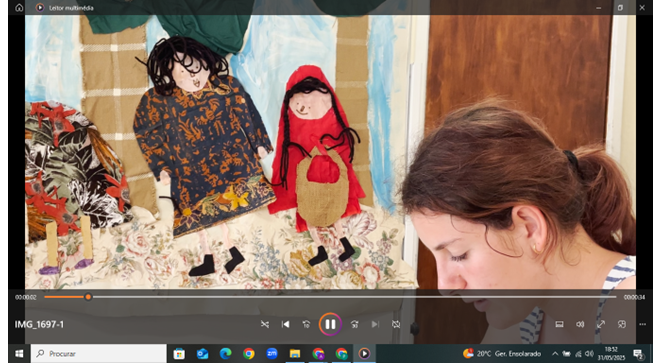
Task: Open the subtitles and audio options
Action: [559, 324]
